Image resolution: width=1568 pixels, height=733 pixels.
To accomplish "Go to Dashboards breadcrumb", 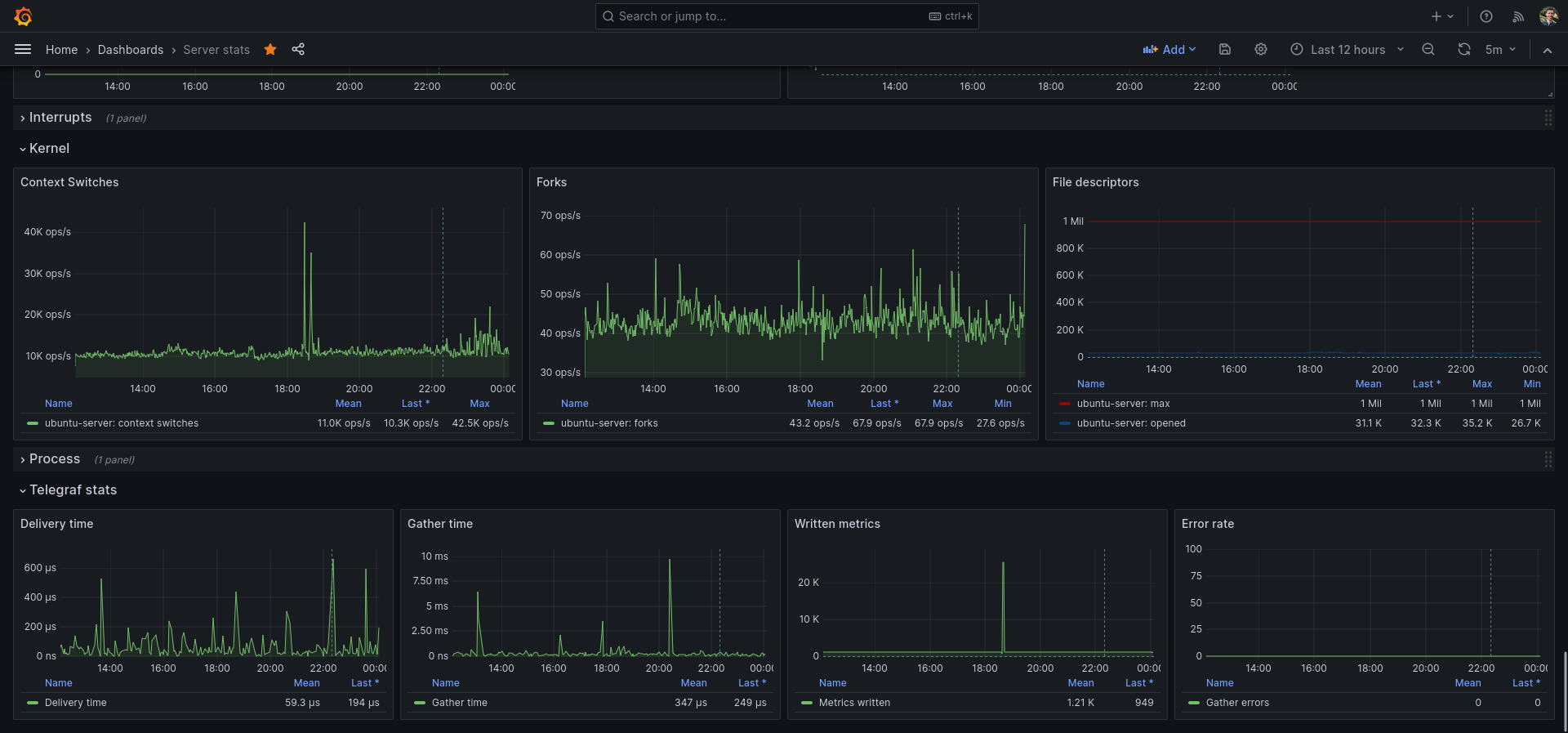I will point(131,50).
